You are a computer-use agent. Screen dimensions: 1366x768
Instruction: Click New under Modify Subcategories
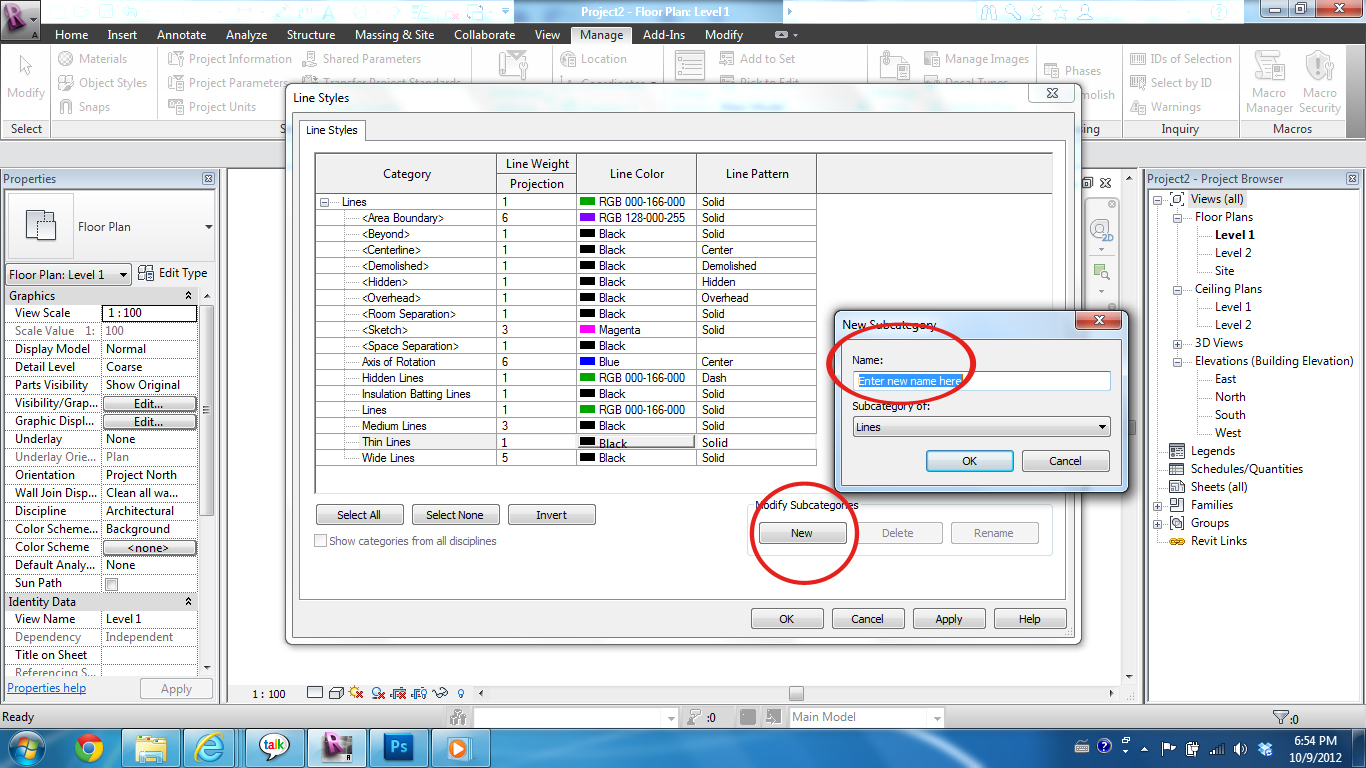pos(802,532)
